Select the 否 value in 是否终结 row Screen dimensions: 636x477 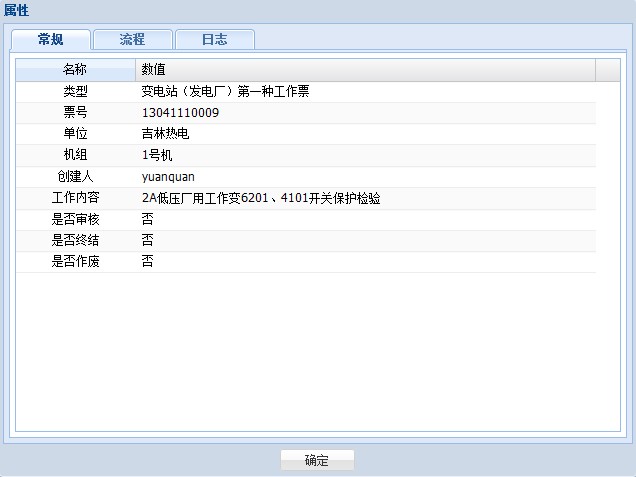point(148,240)
